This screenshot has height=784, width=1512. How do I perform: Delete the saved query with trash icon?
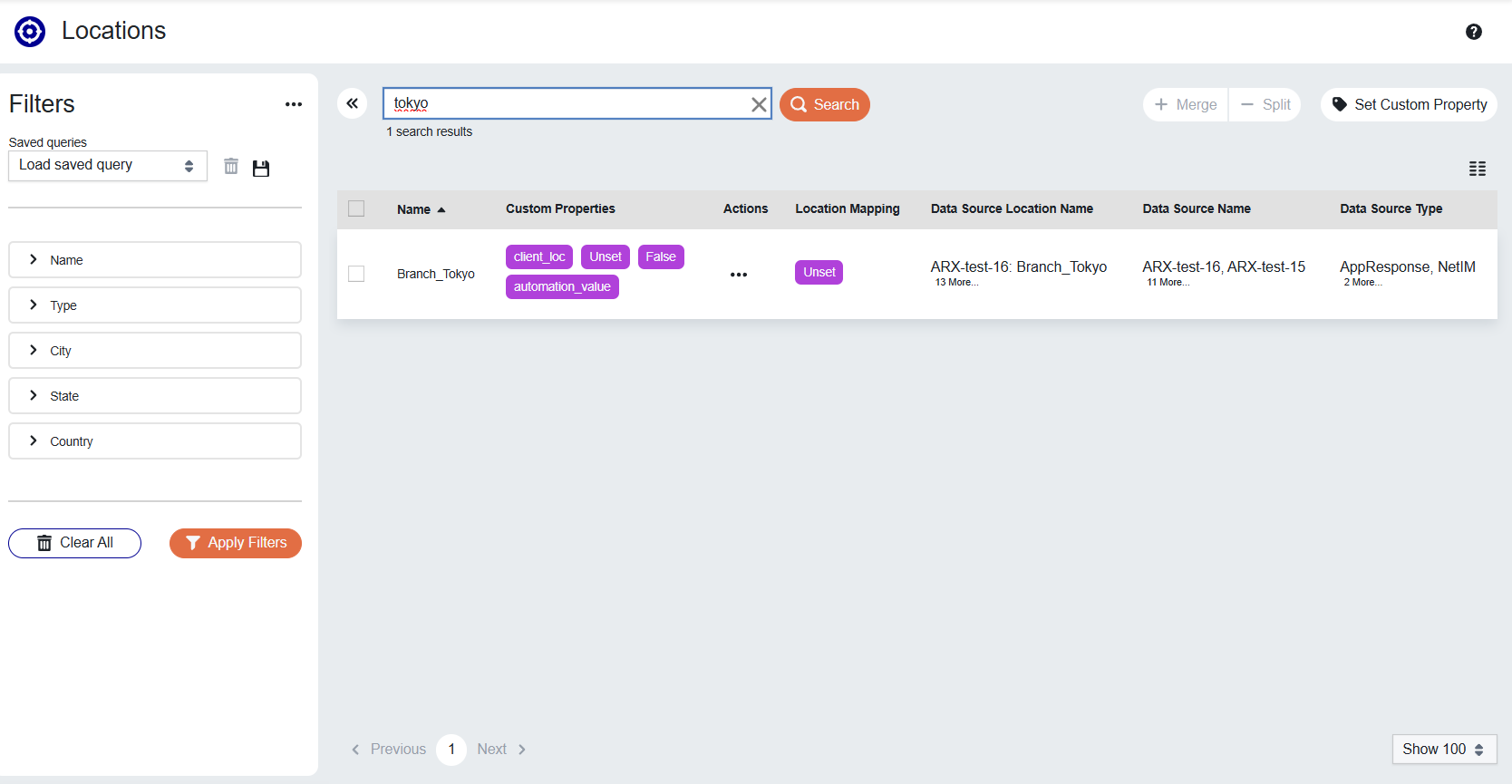click(231, 167)
